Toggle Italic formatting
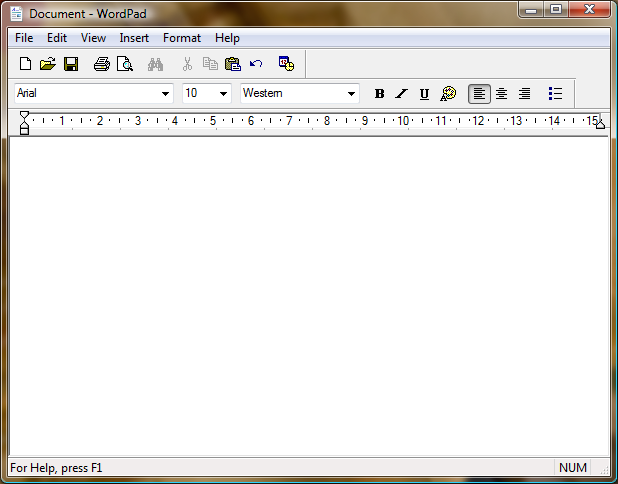The height and width of the screenshot is (484, 618). [x=401, y=93]
